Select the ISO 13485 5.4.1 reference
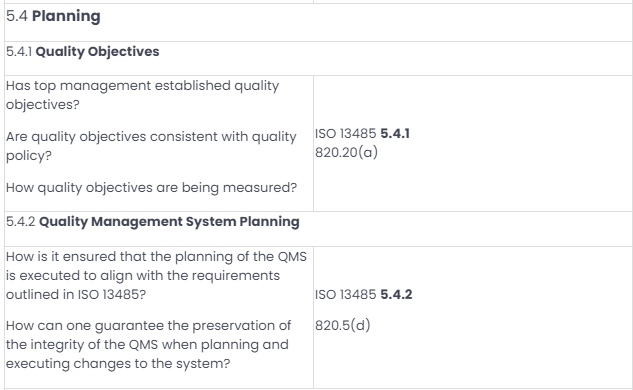This screenshot has height=390, width=633. pyautogui.click(x=362, y=134)
